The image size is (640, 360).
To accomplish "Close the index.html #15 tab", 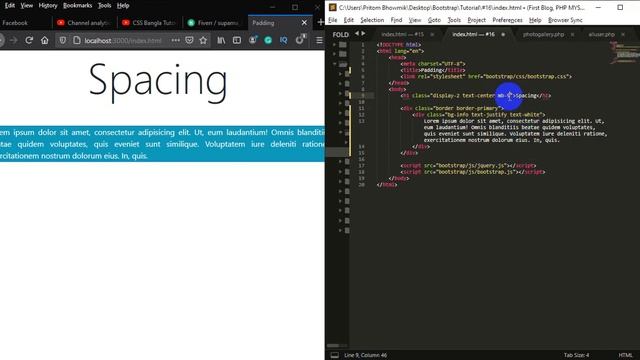I will [432, 35].
